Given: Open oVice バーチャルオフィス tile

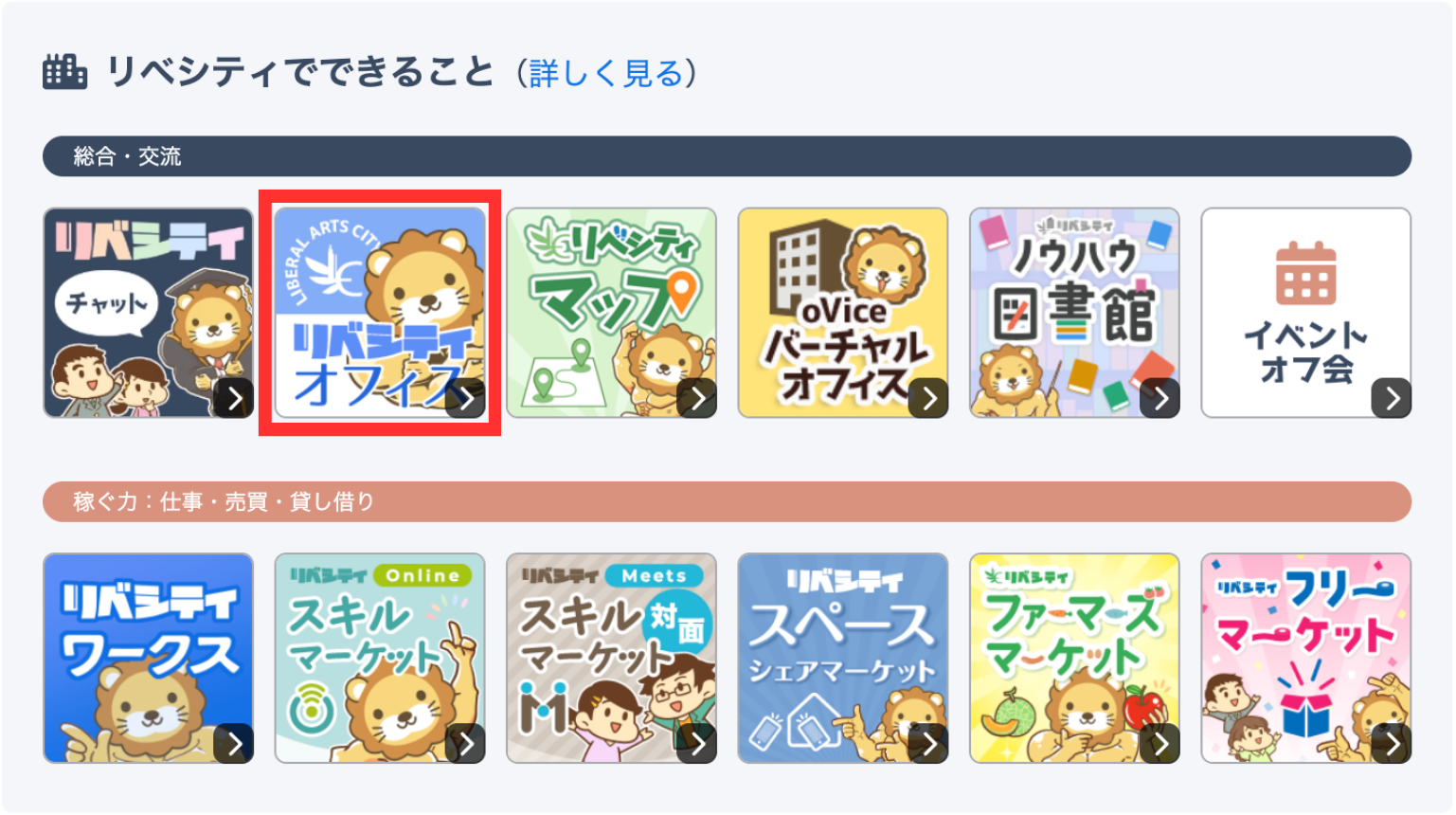Looking at the screenshot, I should [843, 313].
